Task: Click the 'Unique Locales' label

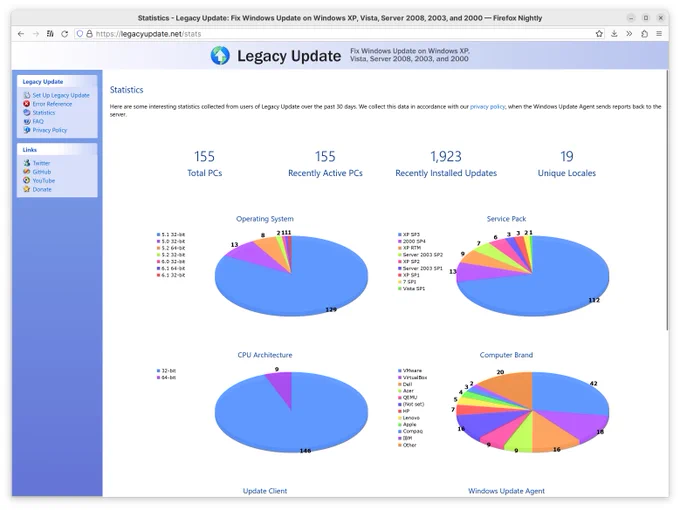Action: click(x=566, y=173)
